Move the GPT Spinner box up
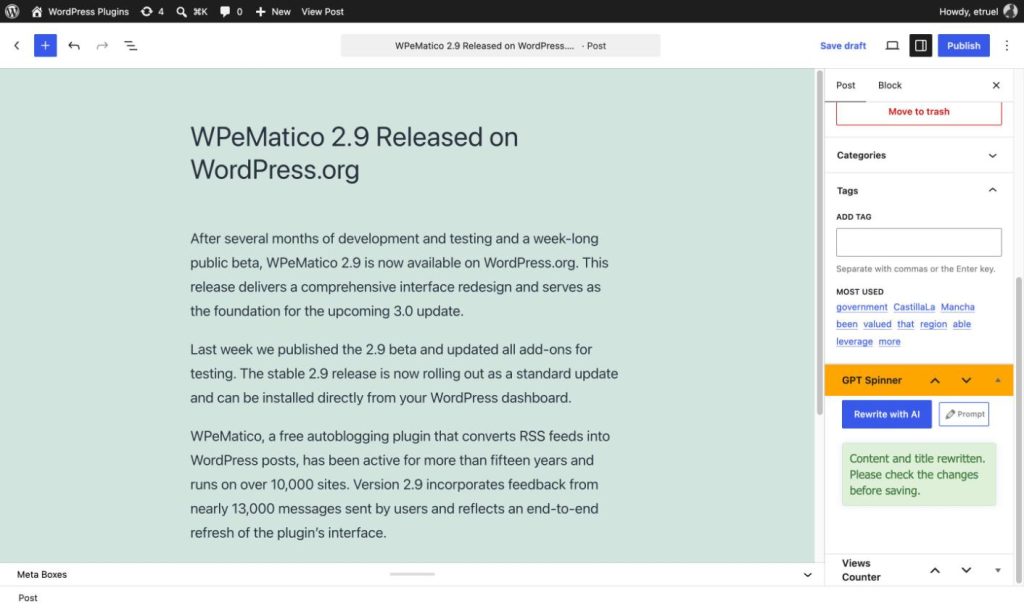 [x=935, y=381]
